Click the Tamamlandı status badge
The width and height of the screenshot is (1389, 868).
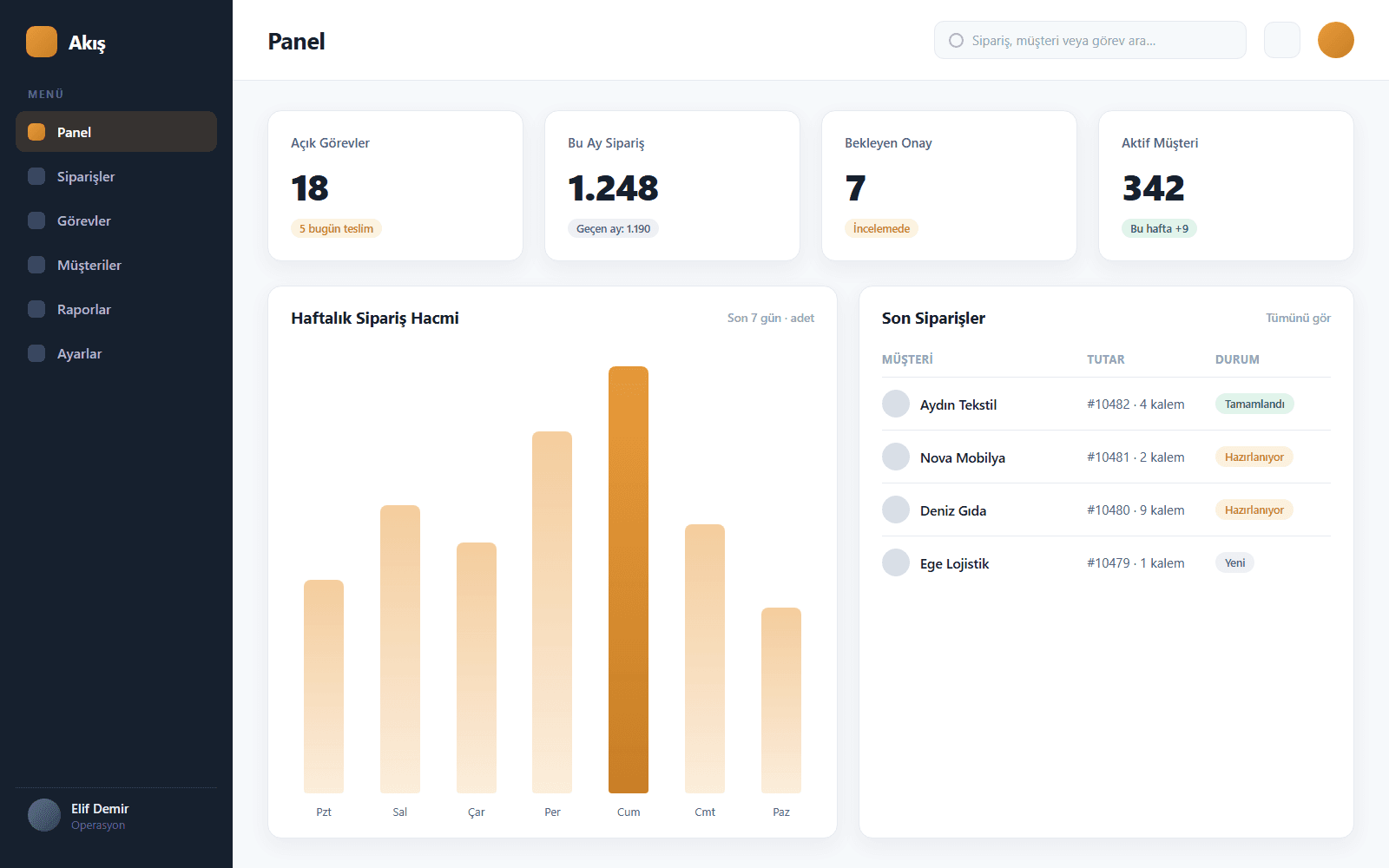click(x=1254, y=404)
